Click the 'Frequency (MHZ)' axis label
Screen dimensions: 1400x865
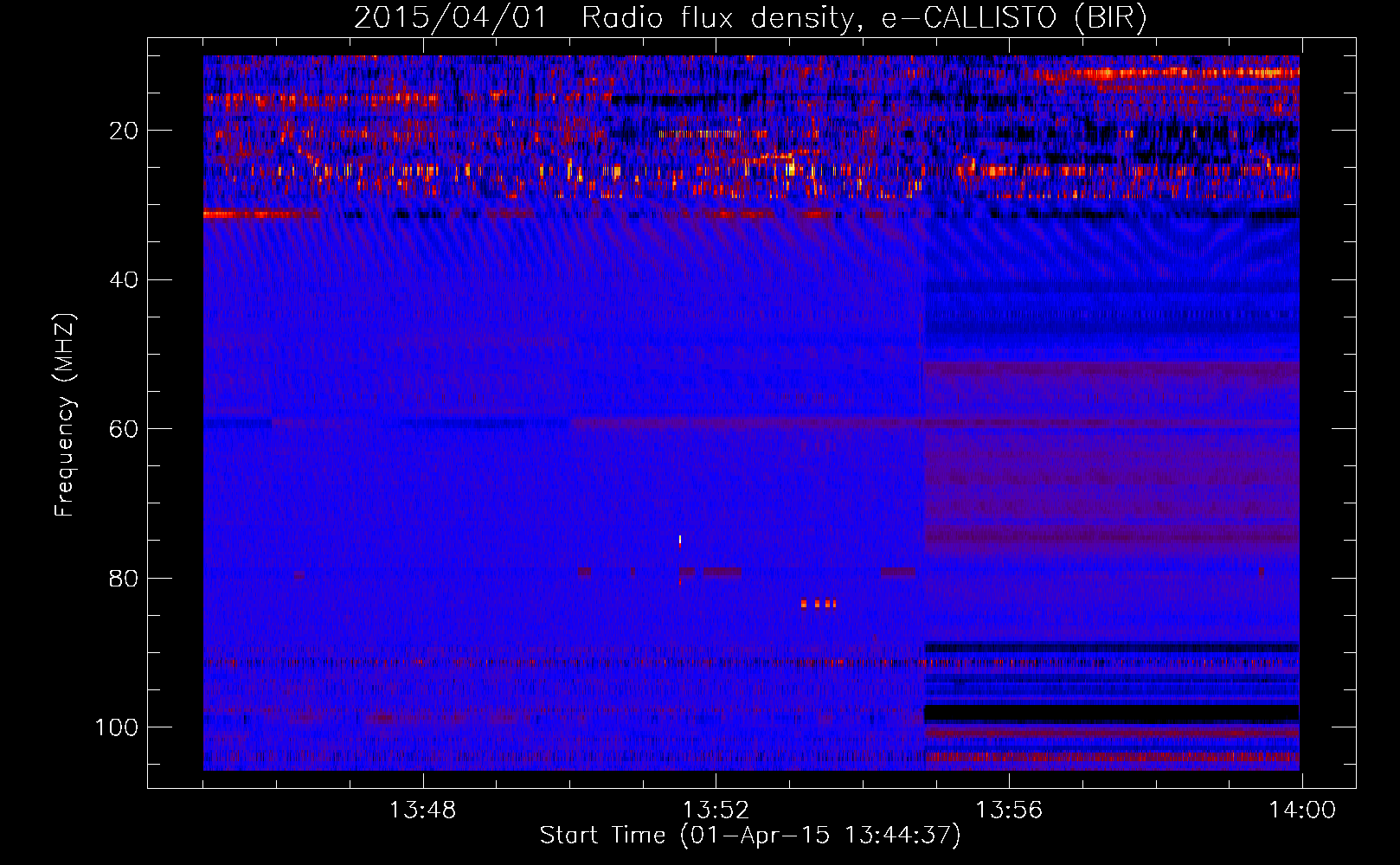point(65,415)
